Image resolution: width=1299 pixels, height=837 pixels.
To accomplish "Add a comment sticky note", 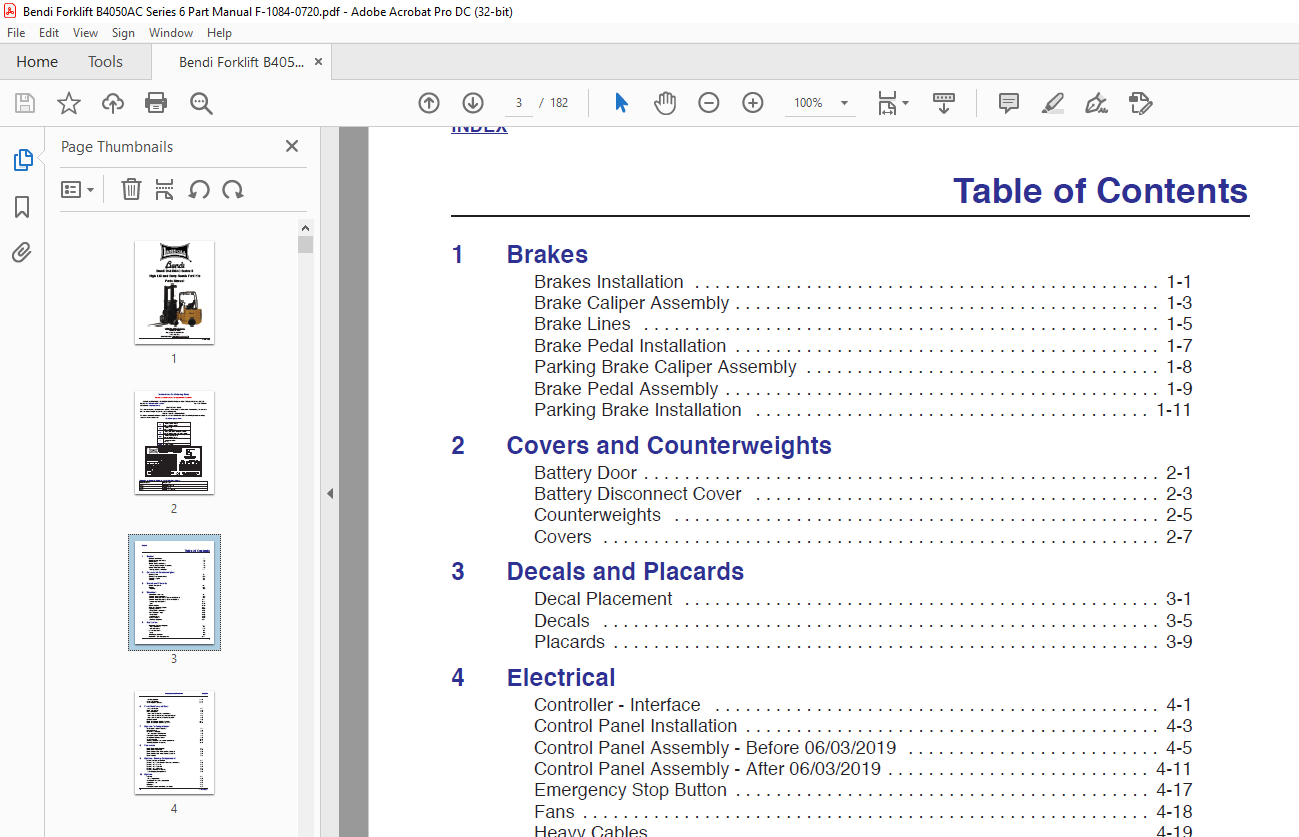I will click(x=1009, y=103).
